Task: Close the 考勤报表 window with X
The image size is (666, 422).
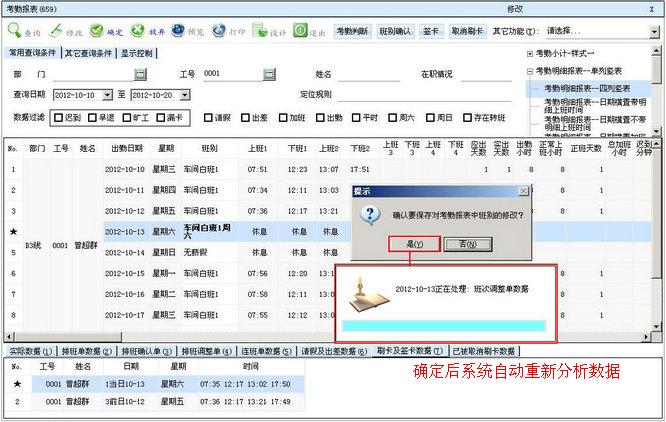Action: [652, 9]
